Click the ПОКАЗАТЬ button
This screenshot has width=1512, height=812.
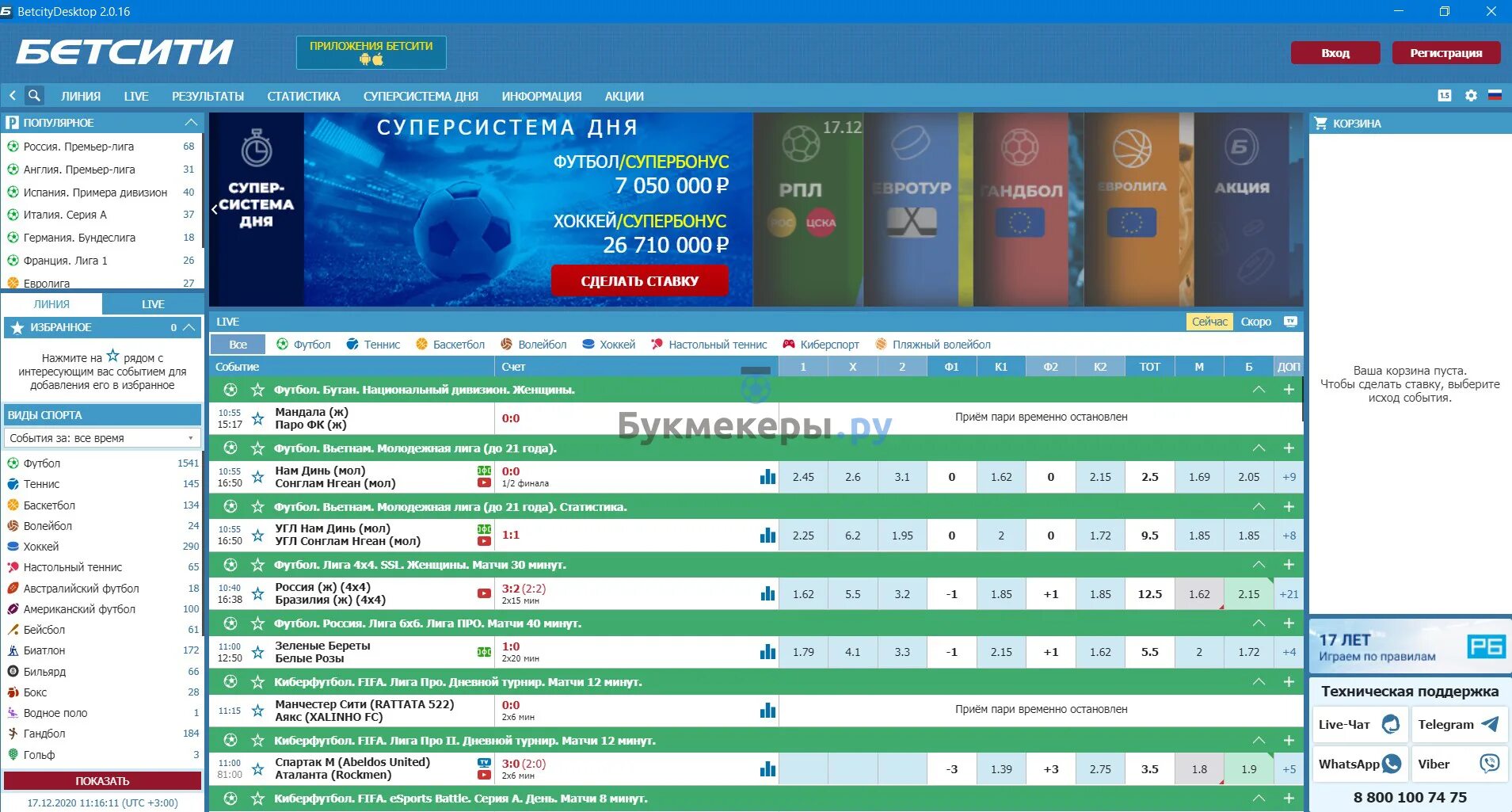pos(102,781)
